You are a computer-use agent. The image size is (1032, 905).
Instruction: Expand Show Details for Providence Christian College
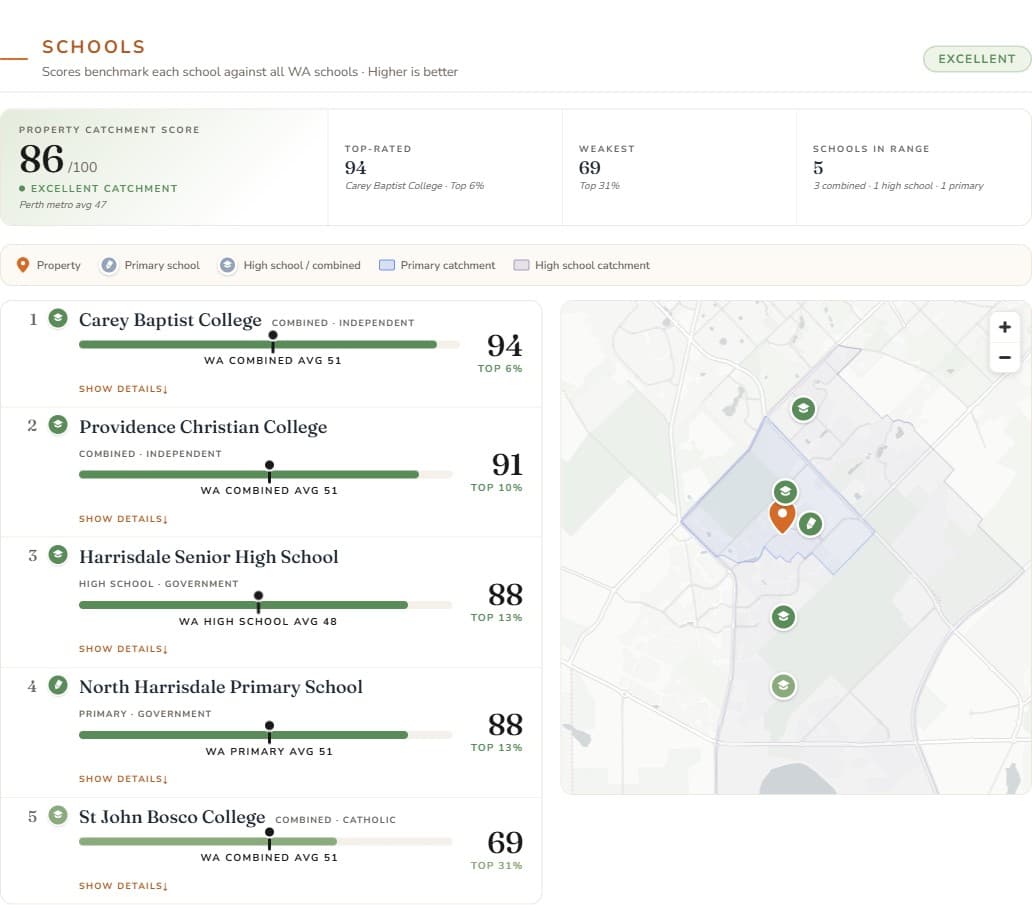pyautogui.click(x=123, y=519)
